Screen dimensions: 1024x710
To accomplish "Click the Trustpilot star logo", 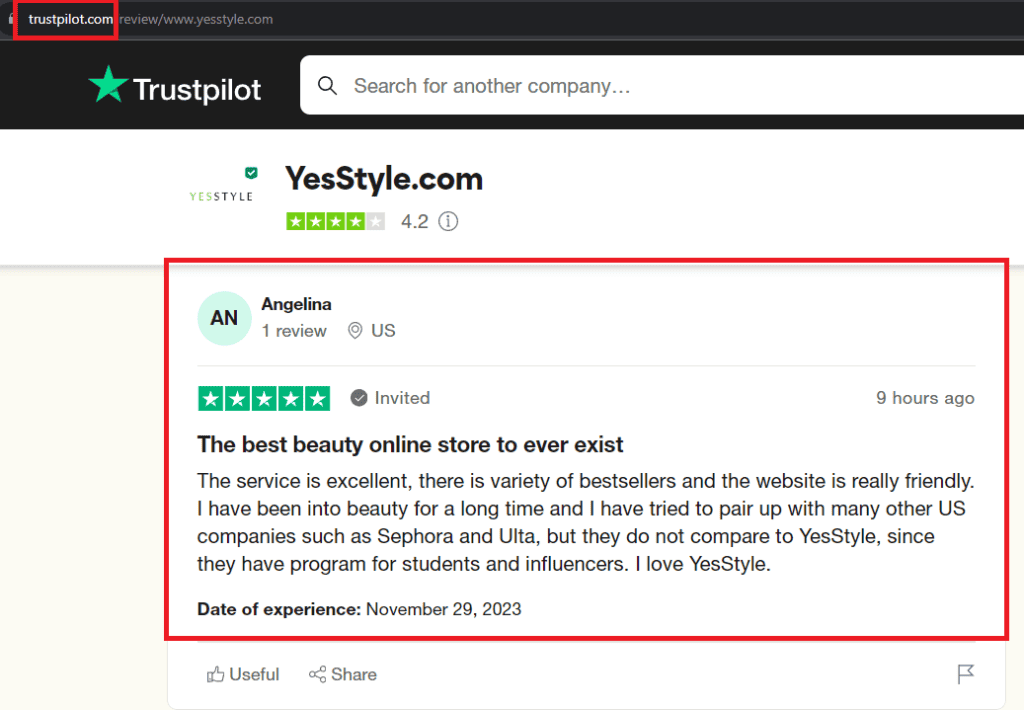I will click(108, 86).
